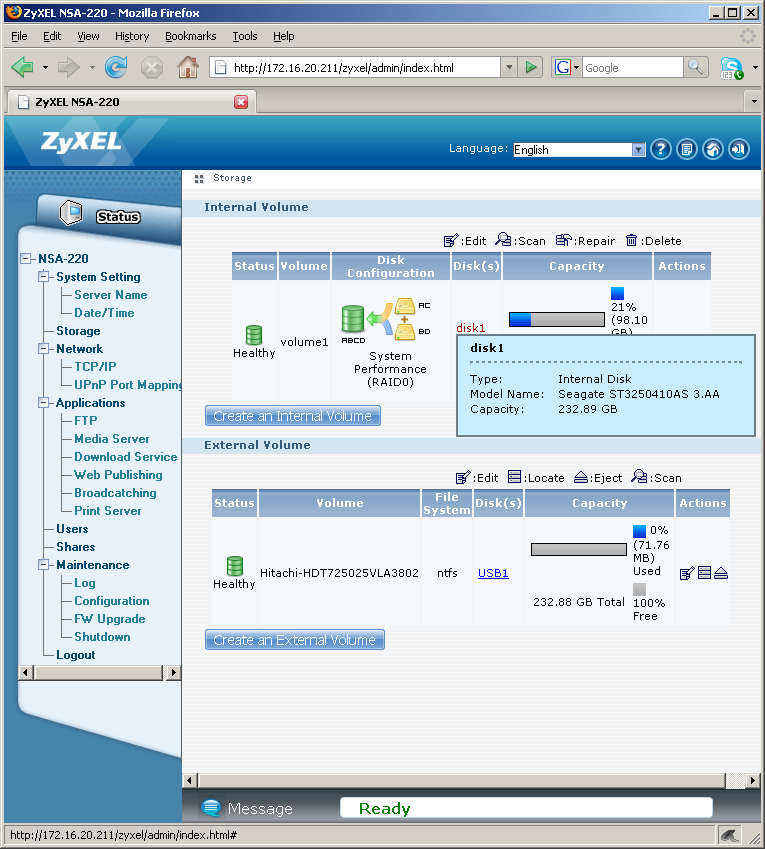
Task: Open TCP/IP settings
Action: (95, 367)
